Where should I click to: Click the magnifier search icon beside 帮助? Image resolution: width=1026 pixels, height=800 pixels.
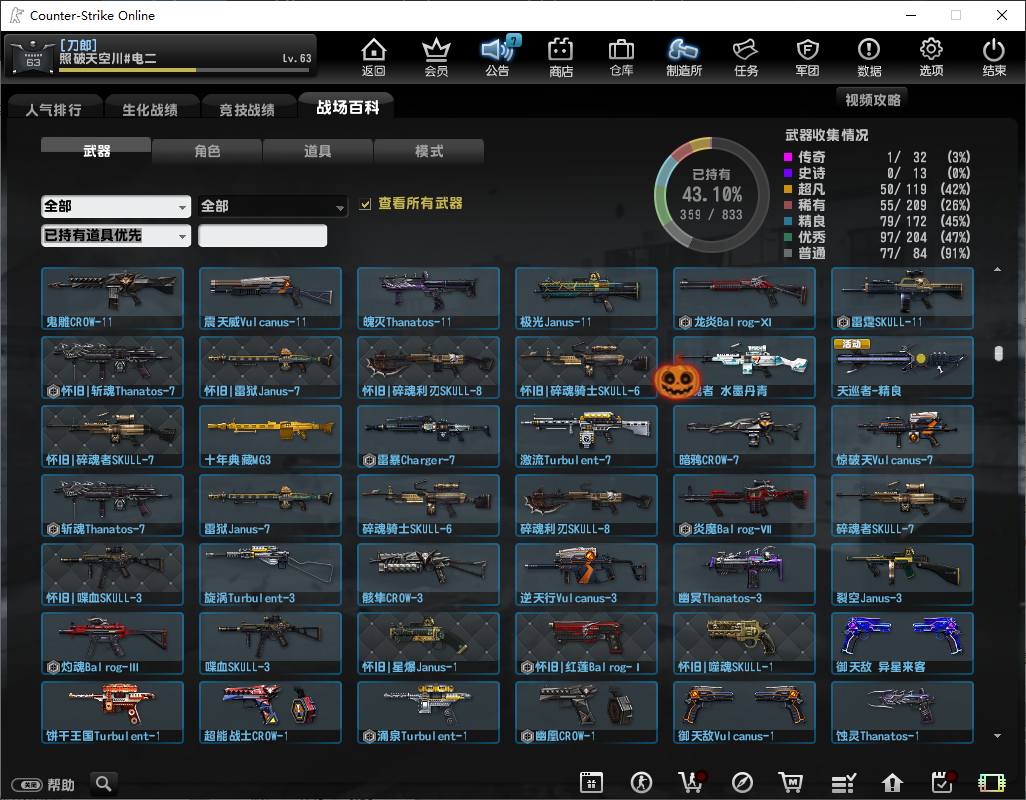coord(103,783)
